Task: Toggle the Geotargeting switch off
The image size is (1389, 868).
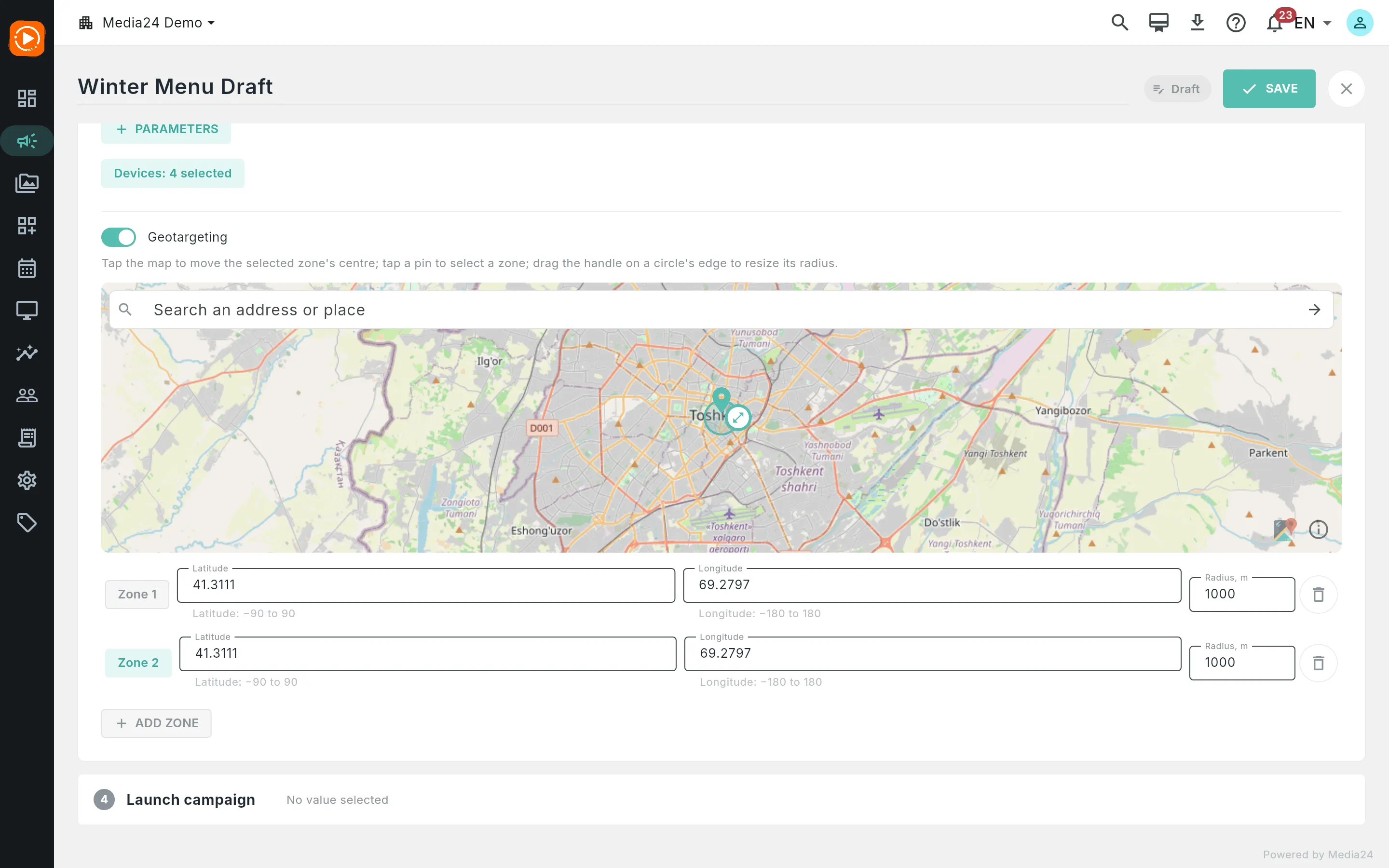Action: click(x=119, y=237)
